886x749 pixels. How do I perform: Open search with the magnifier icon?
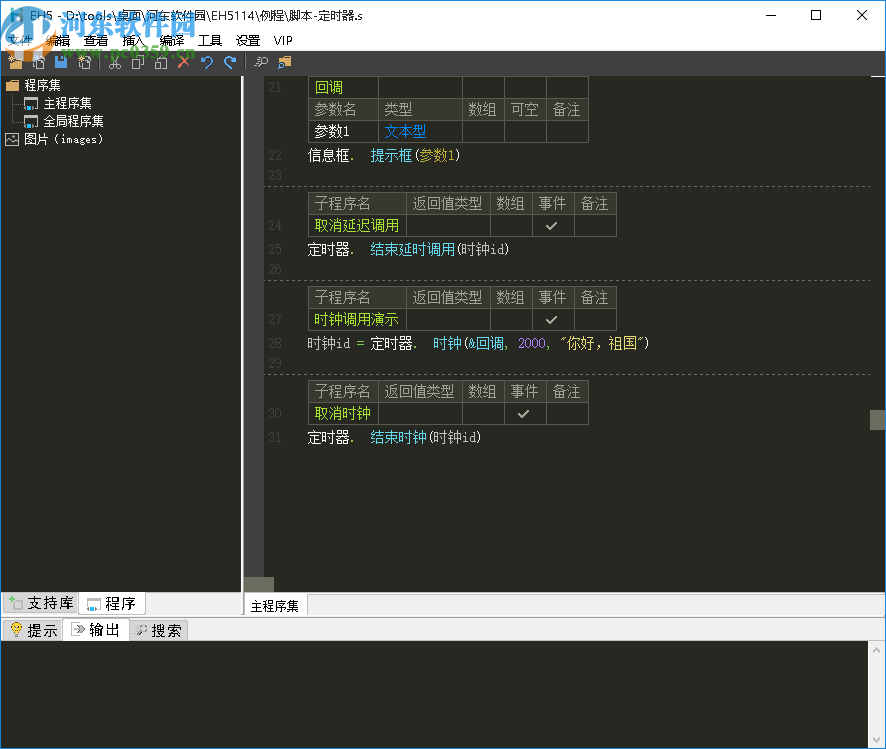pyautogui.click(x=261, y=62)
